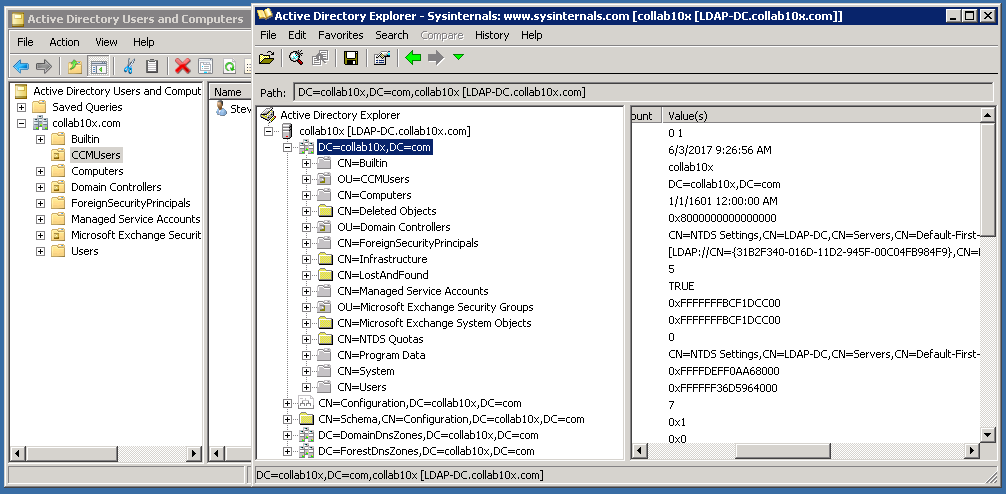1006x494 pixels.
Task: Click the Save snapshot floppy disk icon
Action: pyautogui.click(x=351, y=58)
